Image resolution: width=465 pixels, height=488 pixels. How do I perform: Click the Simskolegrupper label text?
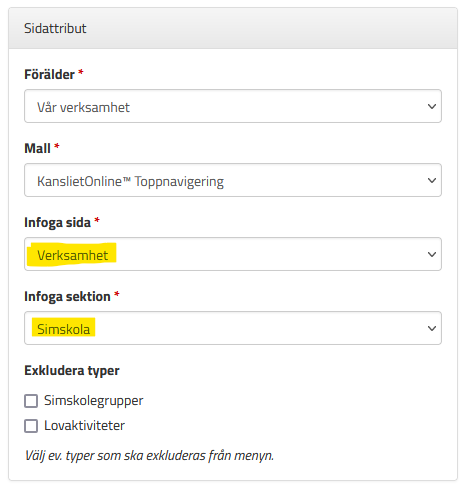coord(94,401)
